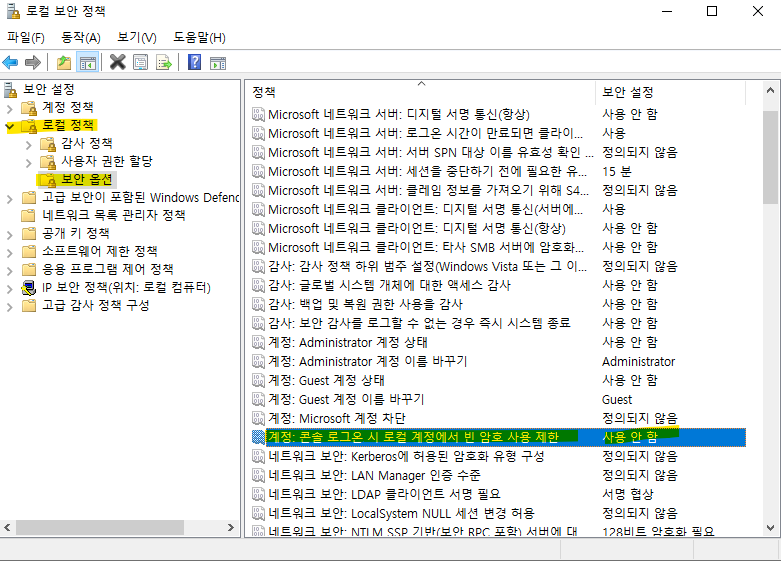This screenshot has height=561, width=781.
Task: Select 계정: Administrator 계정 상태 policy
Action: (348, 342)
